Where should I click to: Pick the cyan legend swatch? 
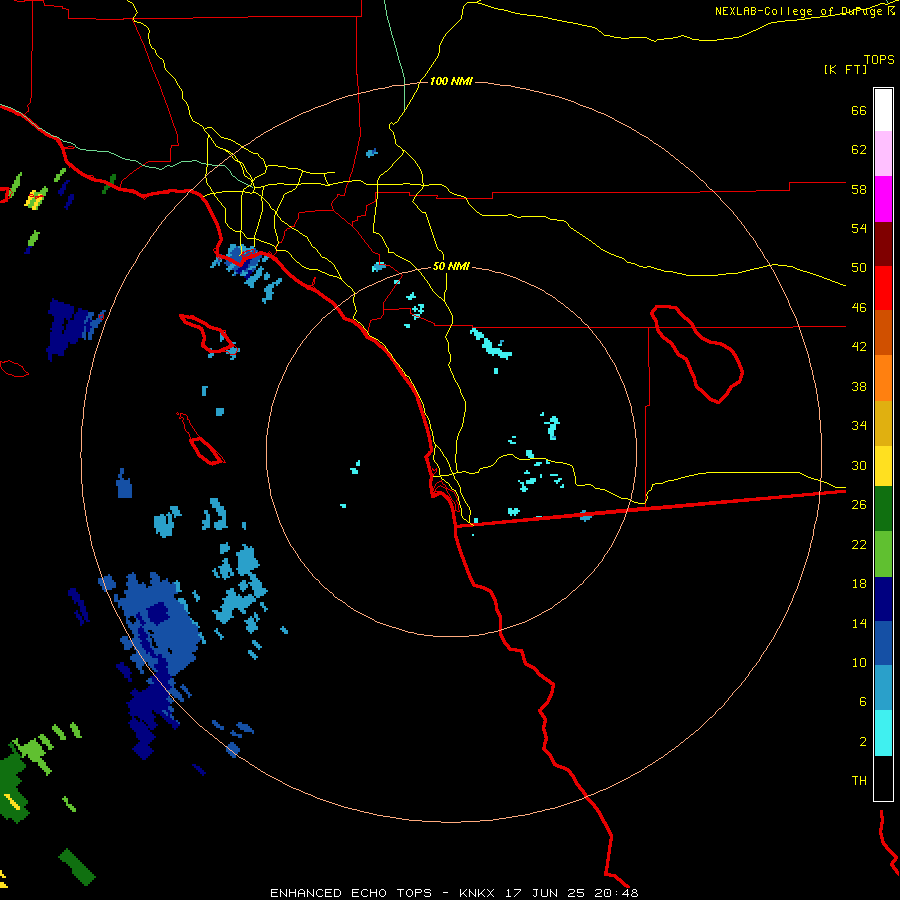(x=883, y=733)
